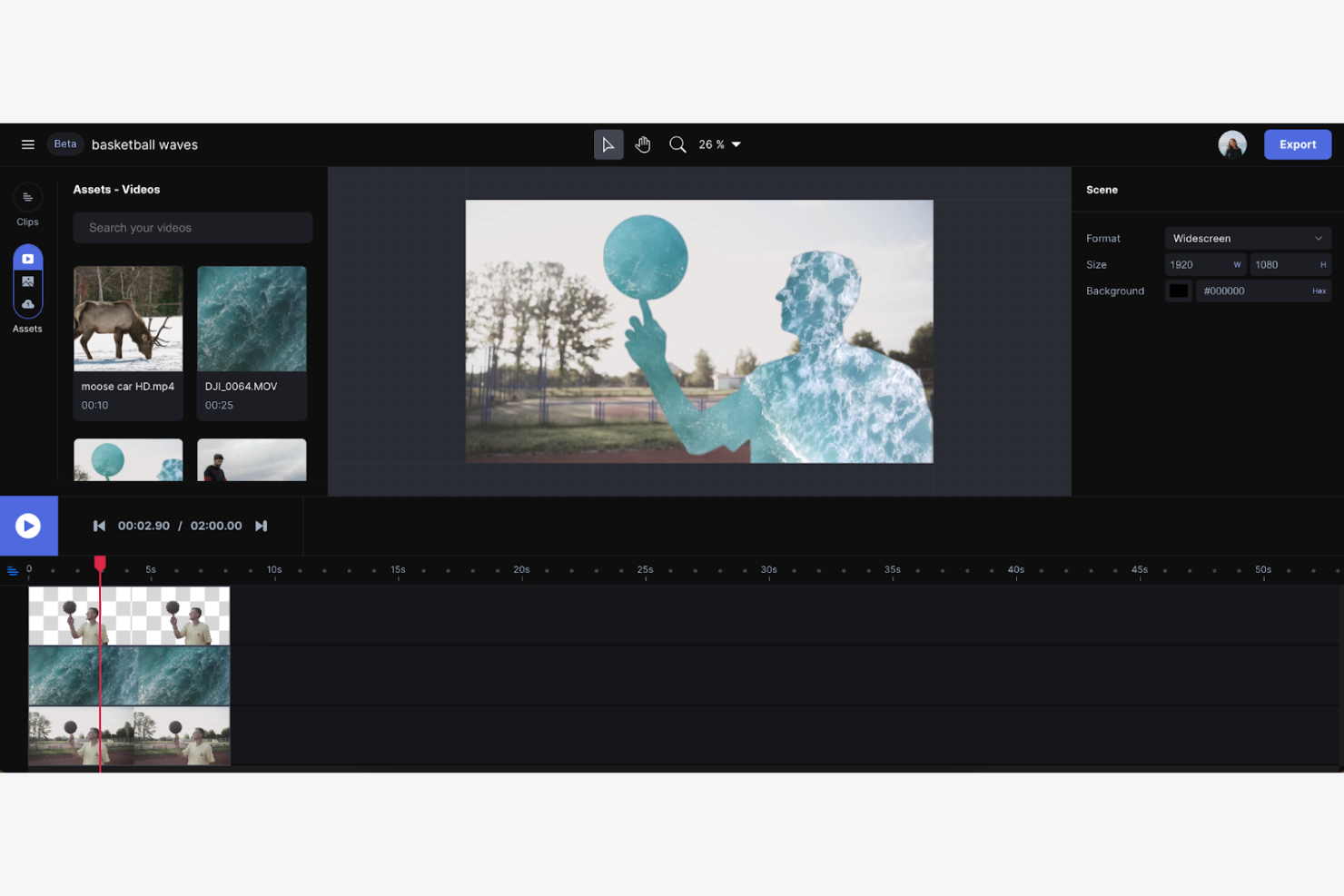Screen dimensions: 1344x896
Task: Click the video search field
Action: click(192, 227)
